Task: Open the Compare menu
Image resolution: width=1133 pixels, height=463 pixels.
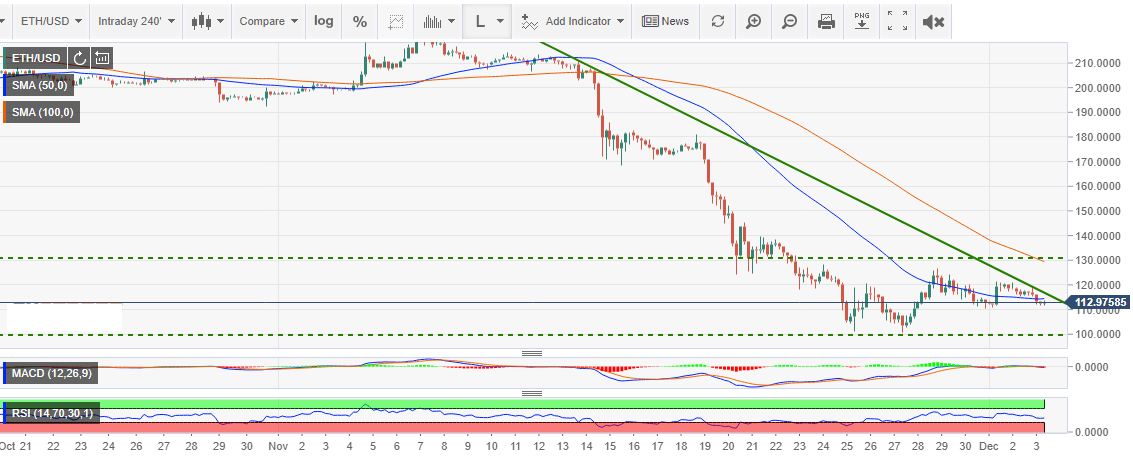Action: [x=268, y=21]
